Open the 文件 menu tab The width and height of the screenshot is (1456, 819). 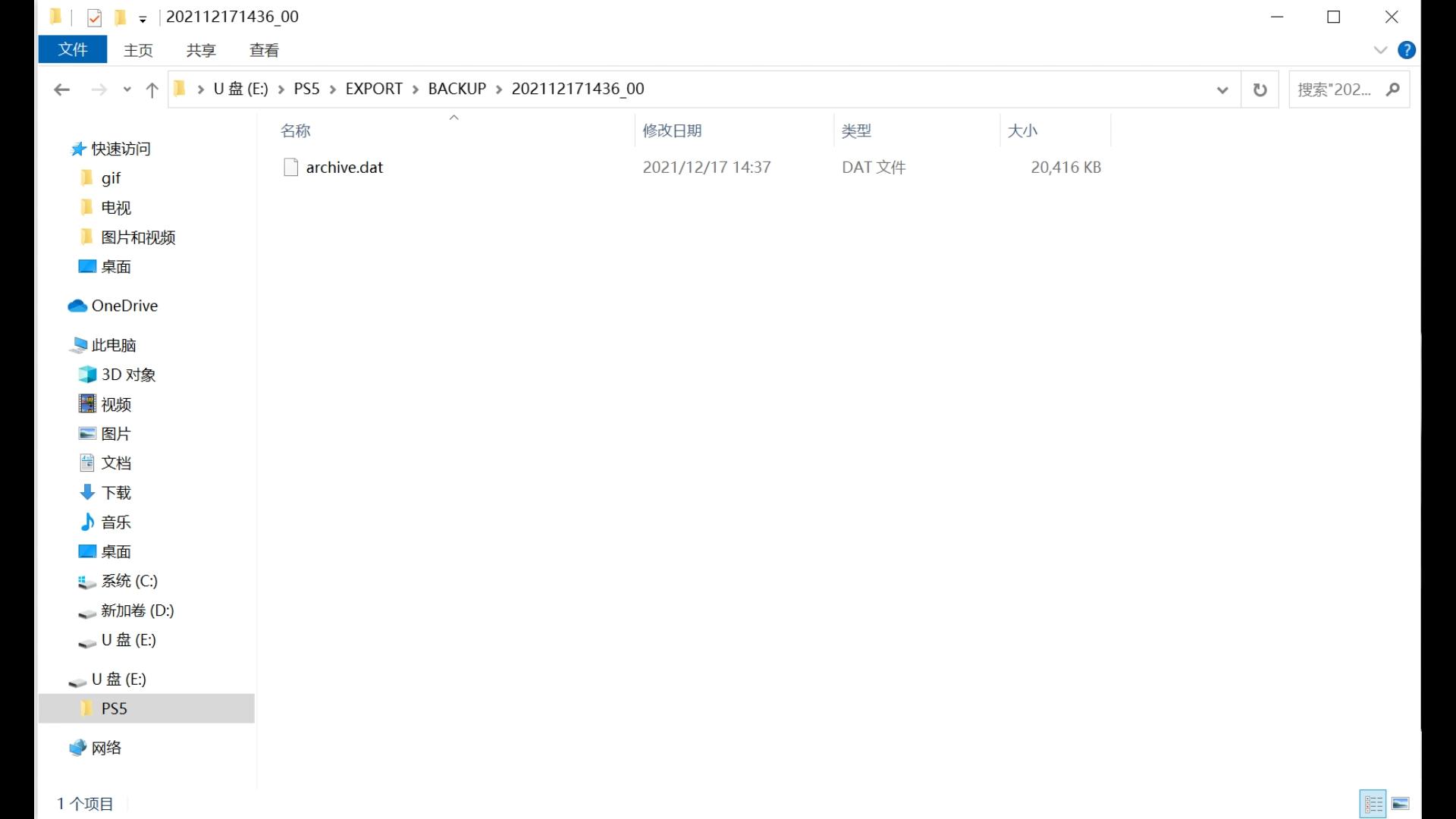pyautogui.click(x=73, y=50)
